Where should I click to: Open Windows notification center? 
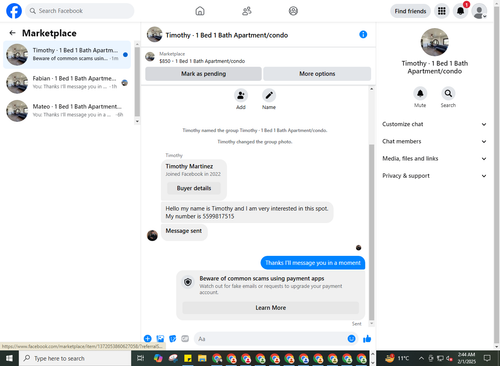(487, 358)
